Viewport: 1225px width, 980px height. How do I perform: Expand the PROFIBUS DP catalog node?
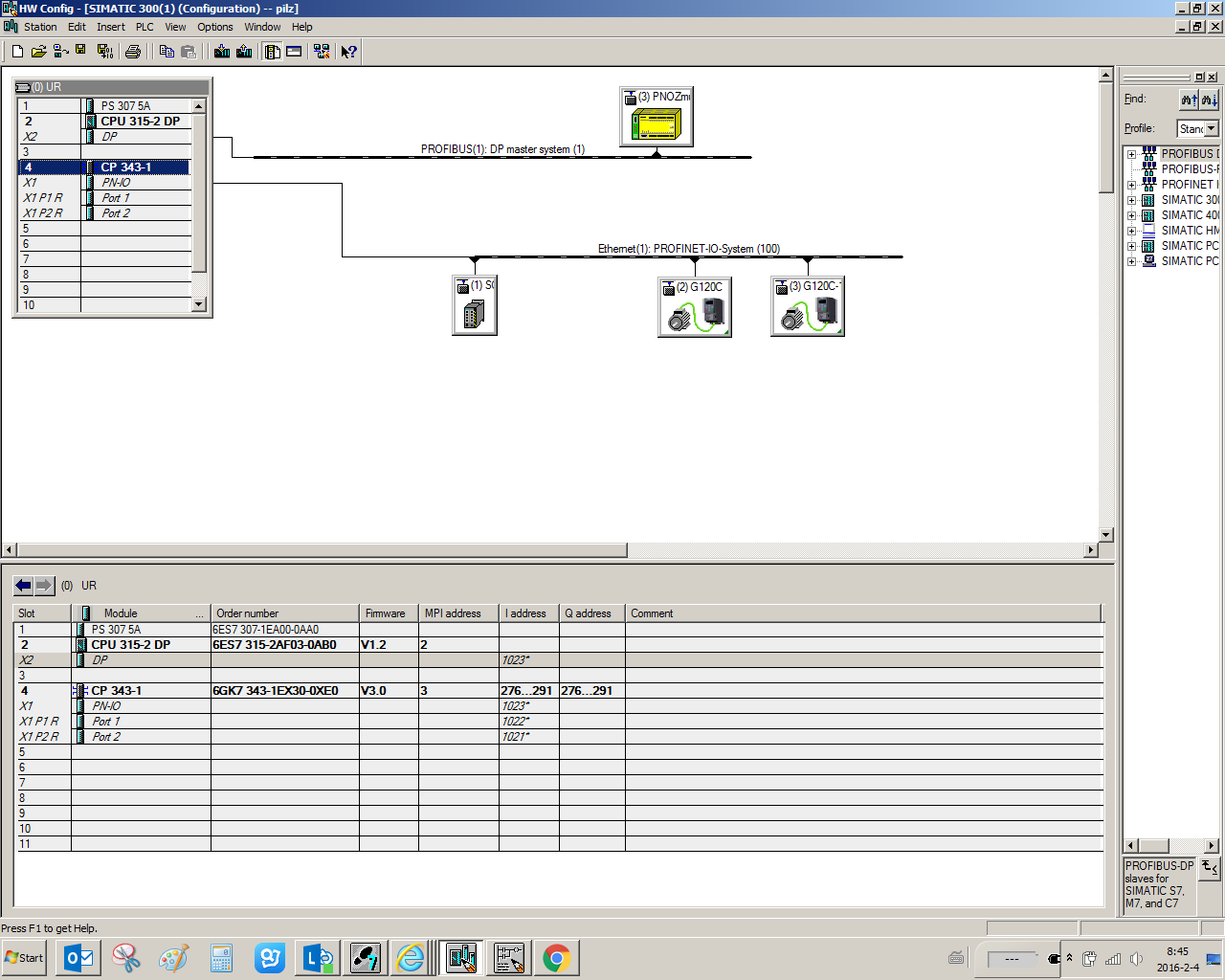coord(1131,154)
